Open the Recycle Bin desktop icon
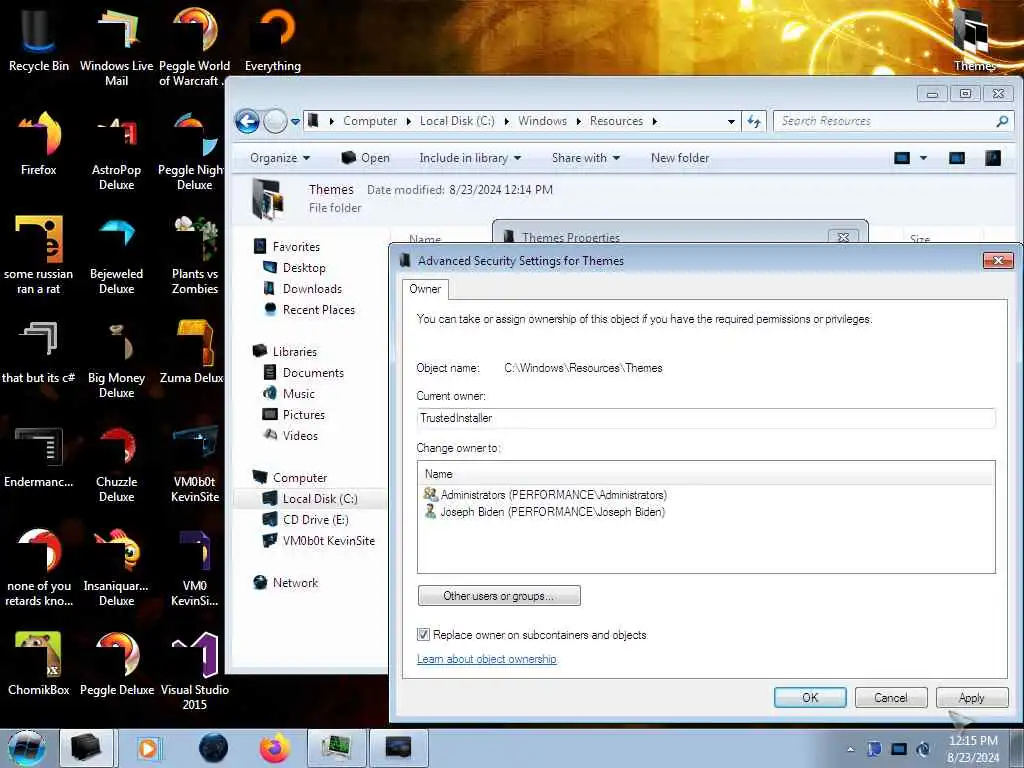Screen dimensions: 1024x768 [x=39, y=39]
